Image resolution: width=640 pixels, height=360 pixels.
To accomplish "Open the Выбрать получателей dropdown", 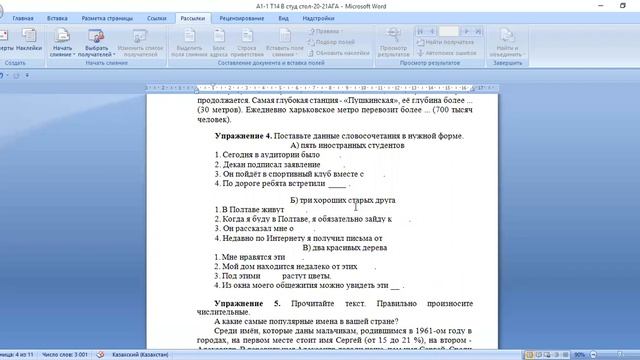I will tap(97, 42).
